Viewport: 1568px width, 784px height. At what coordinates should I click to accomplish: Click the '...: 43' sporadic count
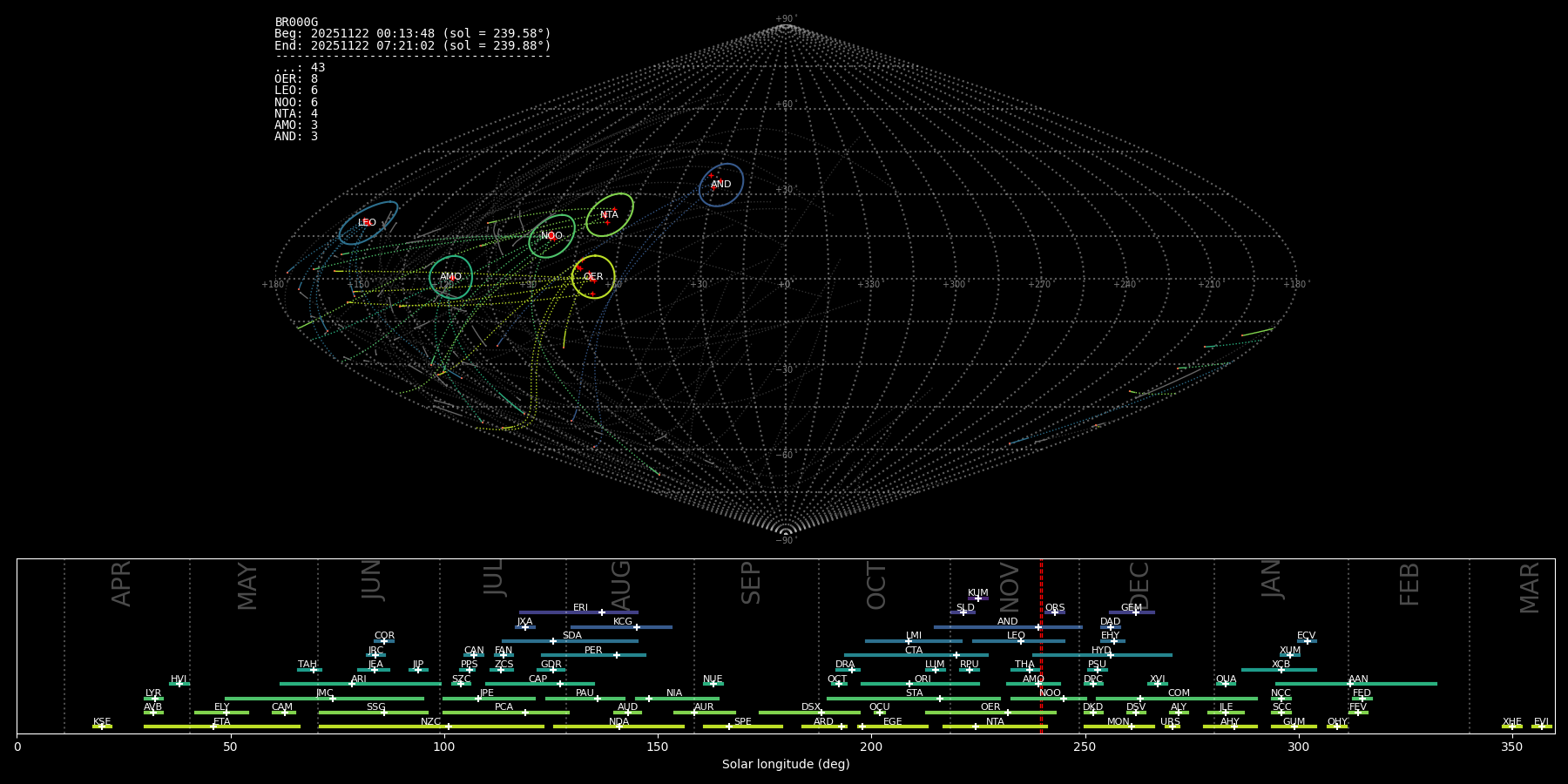300,67
